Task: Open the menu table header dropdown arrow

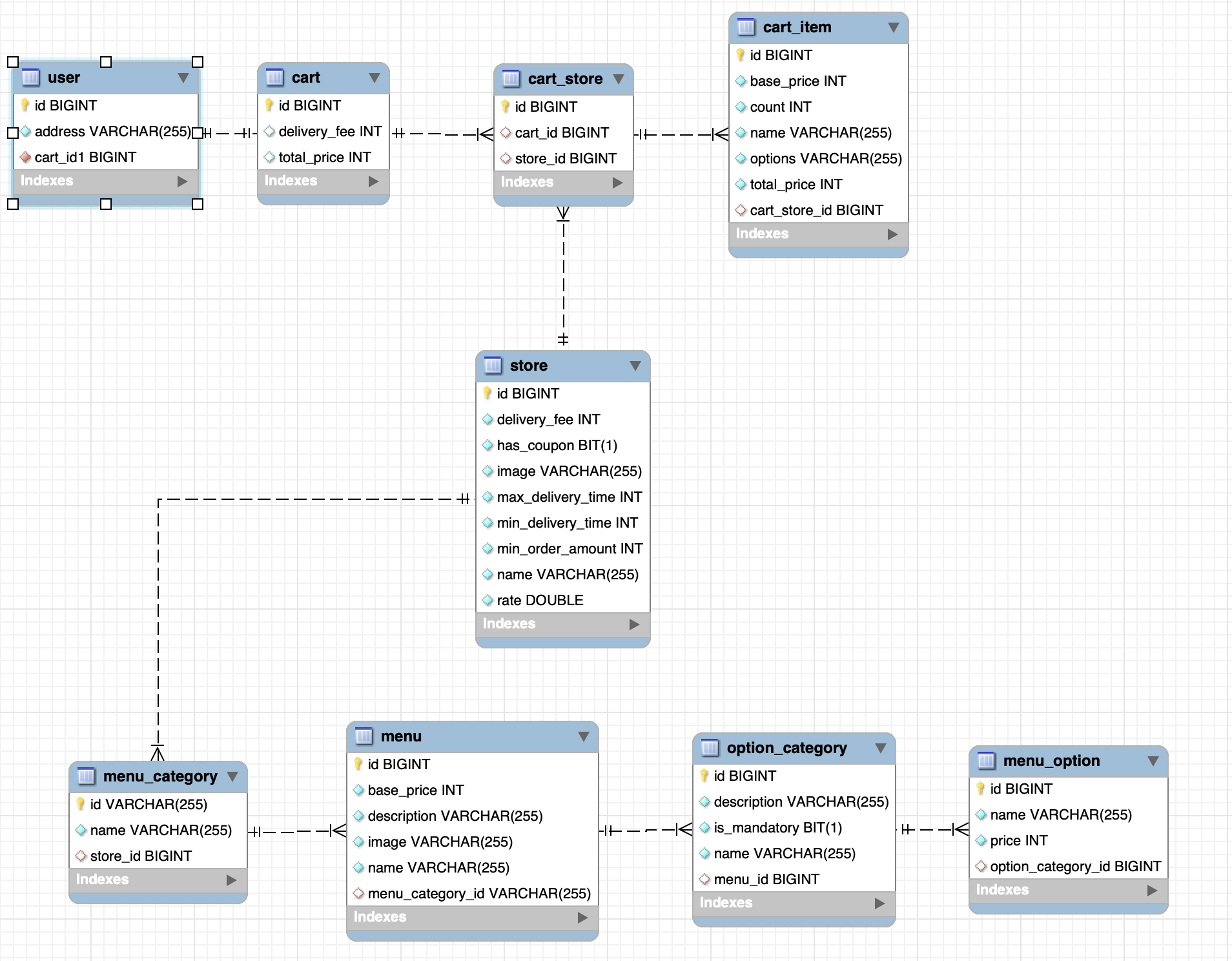Action: (x=584, y=736)
